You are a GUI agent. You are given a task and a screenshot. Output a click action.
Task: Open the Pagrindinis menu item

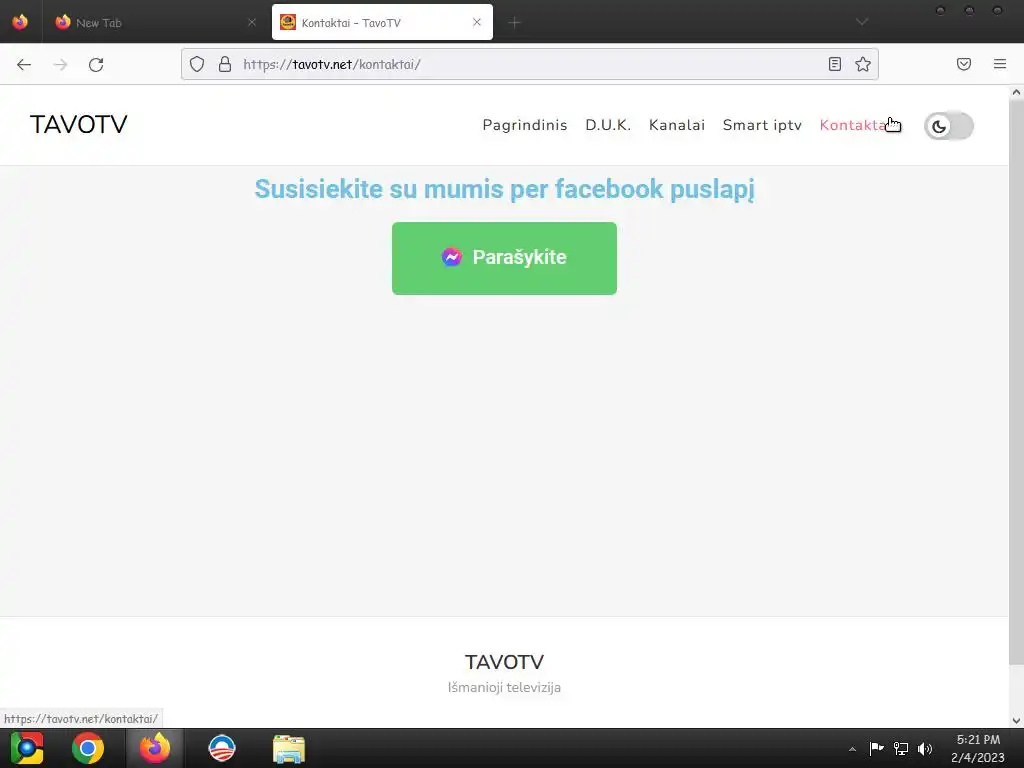(x=524, y=125)
